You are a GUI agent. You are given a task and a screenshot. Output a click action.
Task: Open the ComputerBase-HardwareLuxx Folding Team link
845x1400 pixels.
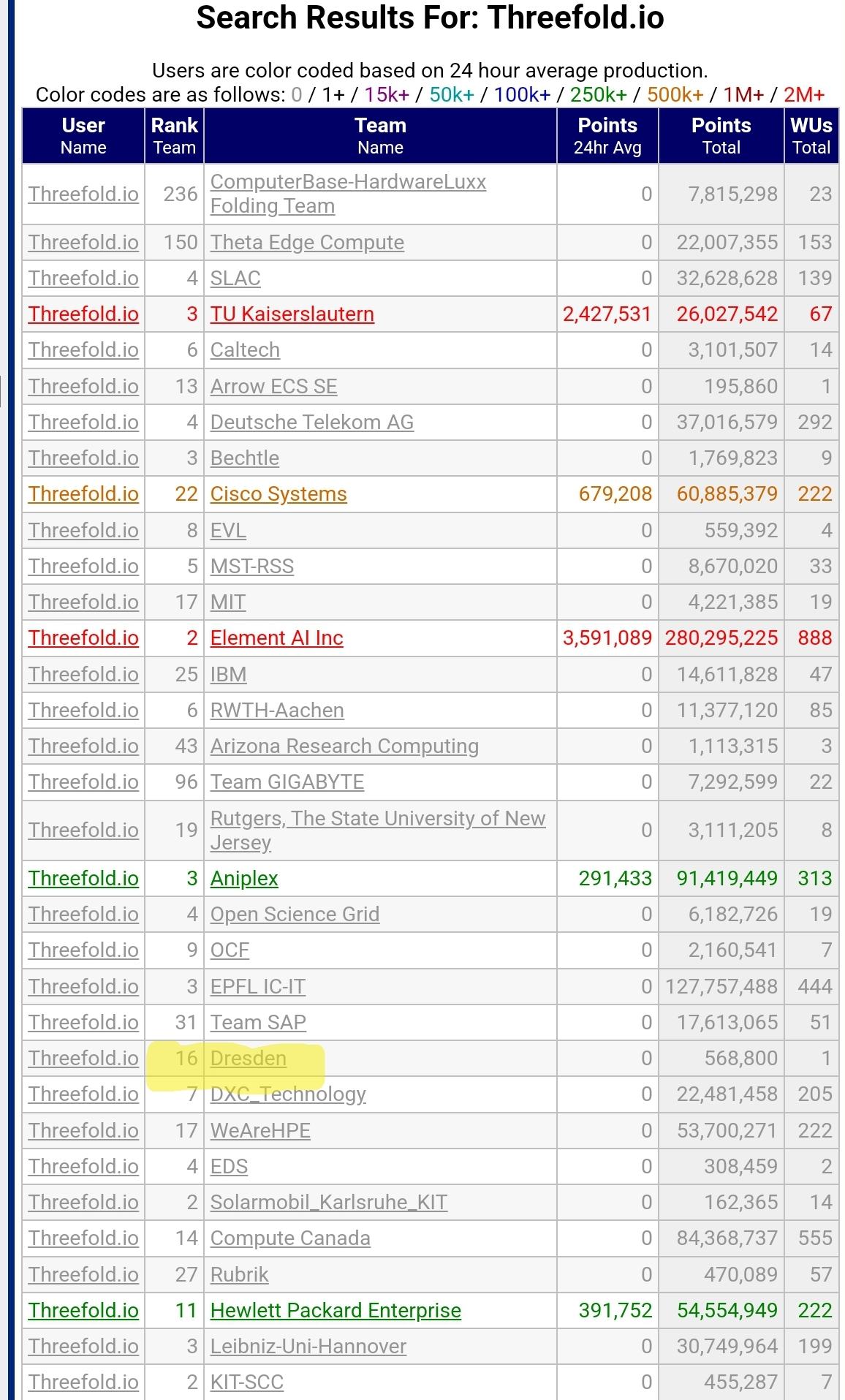[x=348, y=194]
